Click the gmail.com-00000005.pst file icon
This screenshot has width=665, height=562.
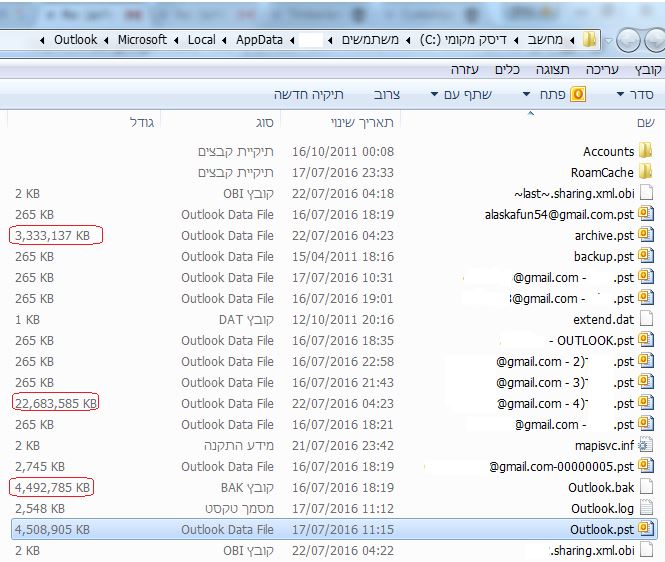point(646,466)
